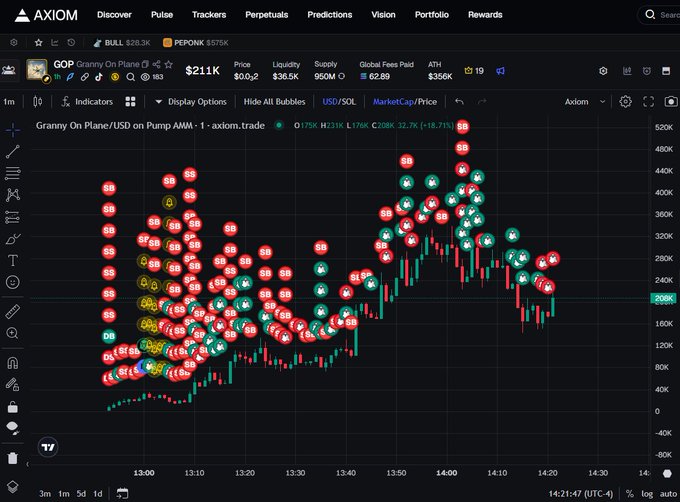Redo the chart action
This screenshot has height=502, width=680.
click(x=482, y=102)
